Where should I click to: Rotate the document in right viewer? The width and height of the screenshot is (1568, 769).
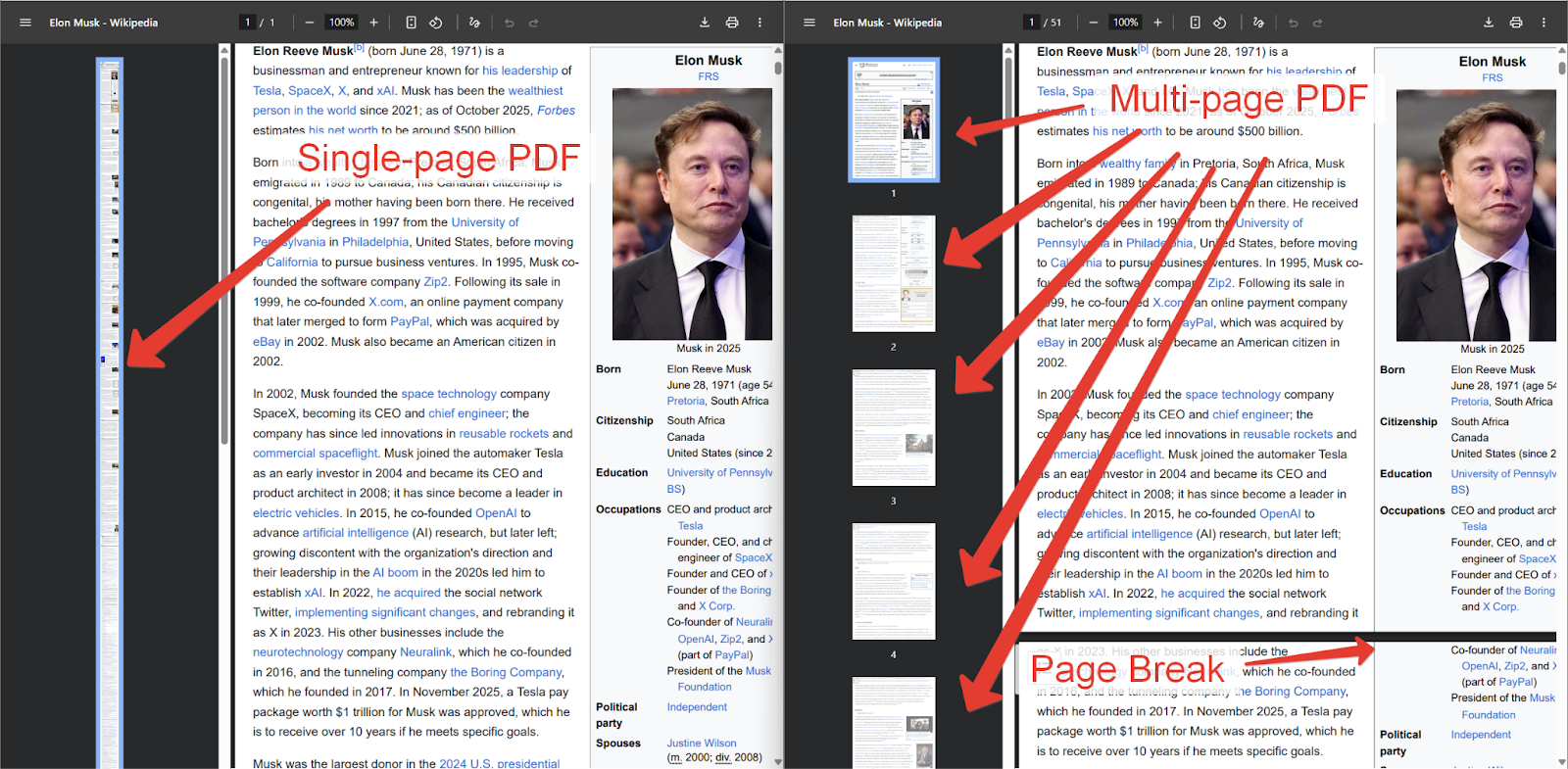coord(1220,23)
